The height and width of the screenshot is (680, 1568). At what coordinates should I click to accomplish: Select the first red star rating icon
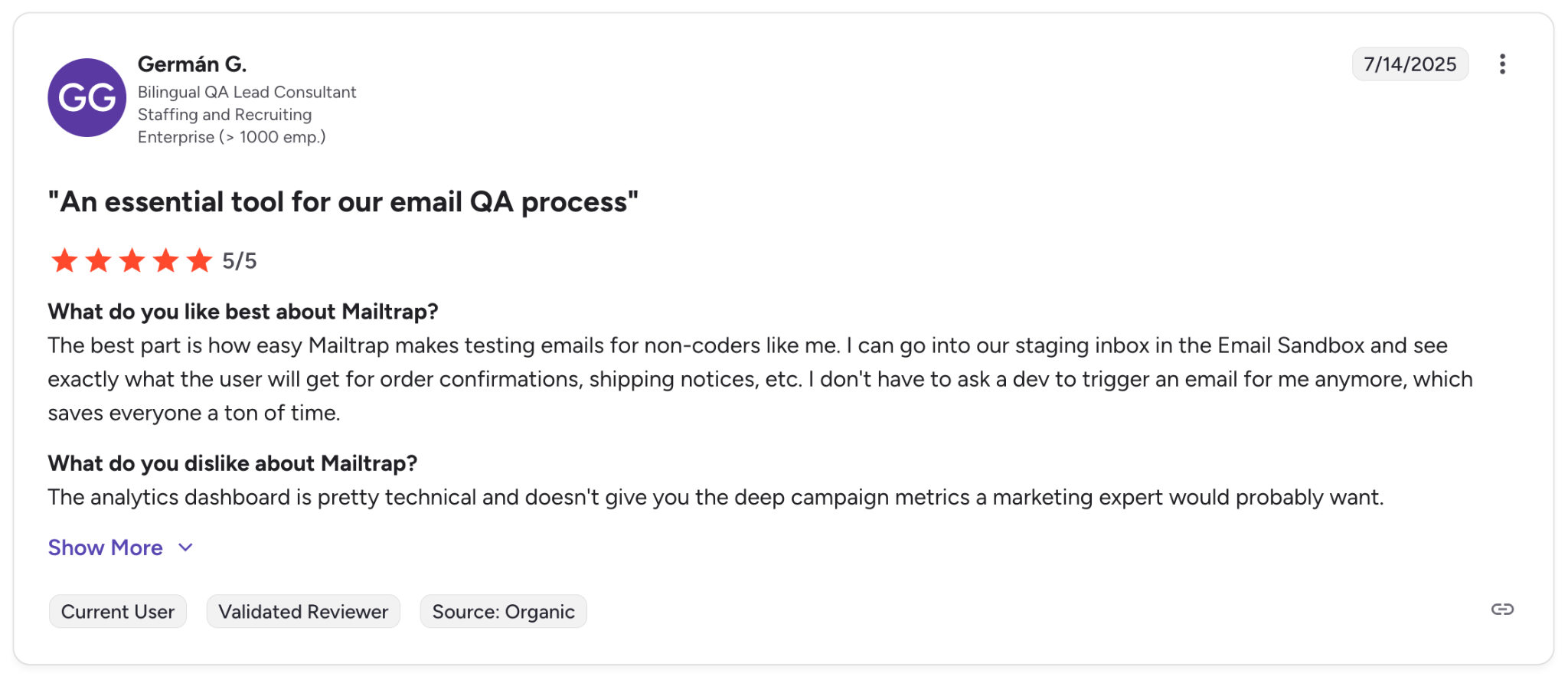pos(65,260)
